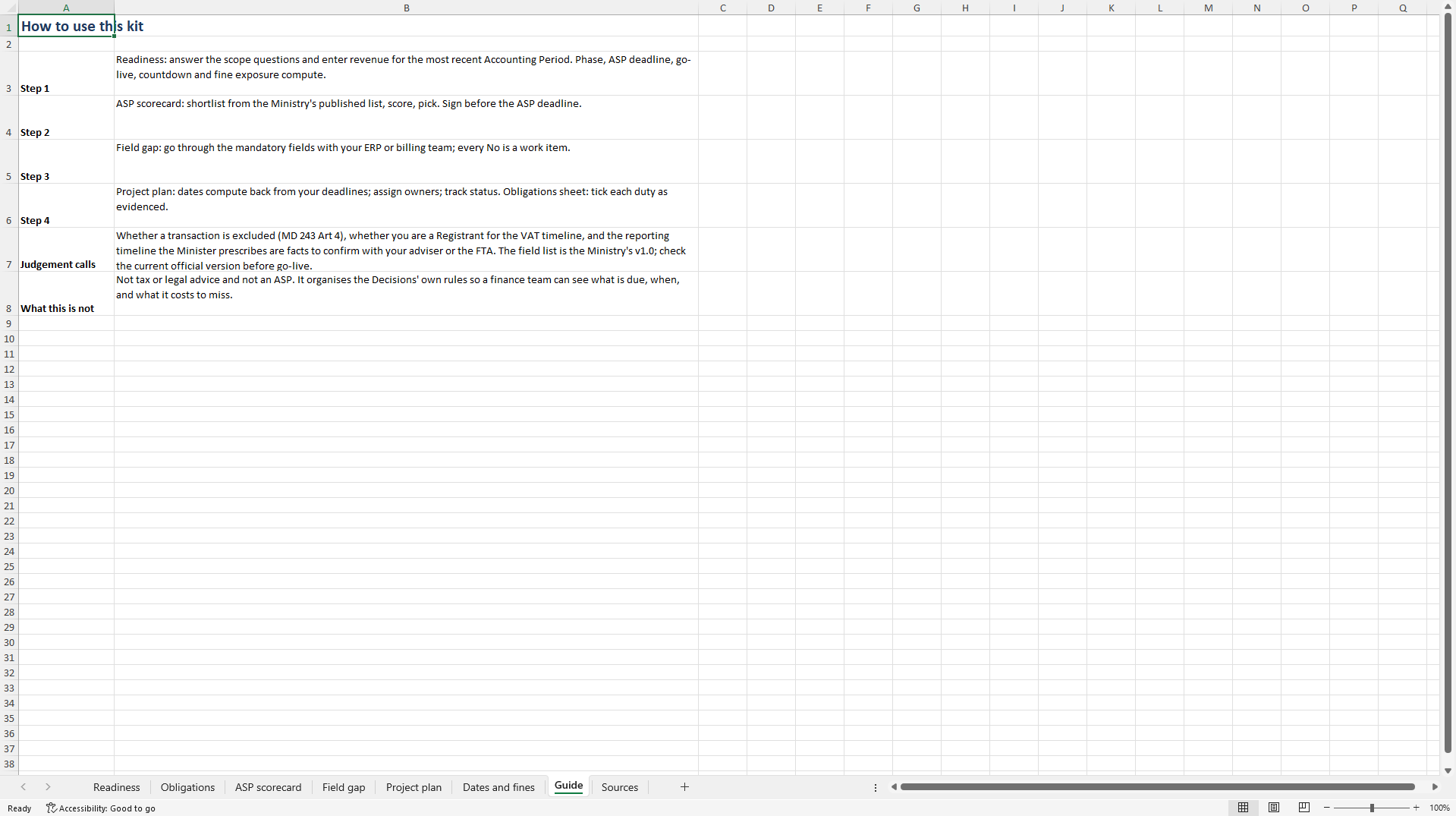Click the horizontal scrollbar thumb
This screenshot has width=1456, height=816.
1157,787
